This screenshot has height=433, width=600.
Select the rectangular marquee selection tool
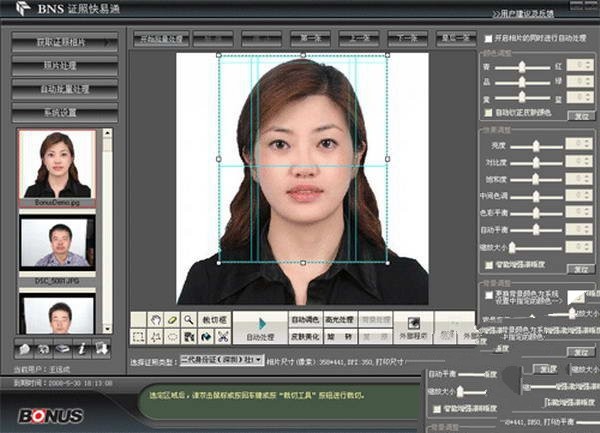138,337
